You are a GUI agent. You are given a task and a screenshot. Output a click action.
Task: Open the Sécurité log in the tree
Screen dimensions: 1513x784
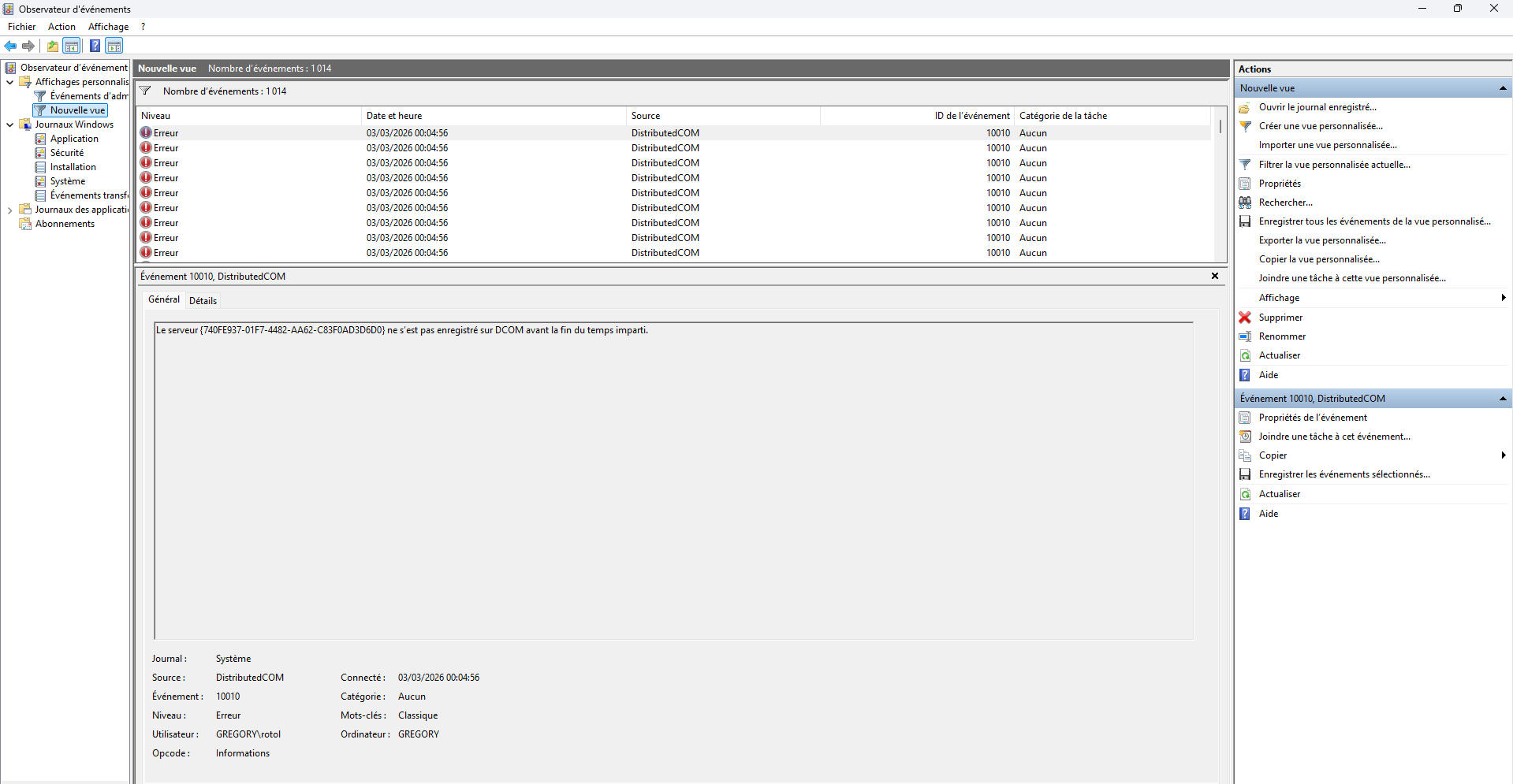point(67,153)
